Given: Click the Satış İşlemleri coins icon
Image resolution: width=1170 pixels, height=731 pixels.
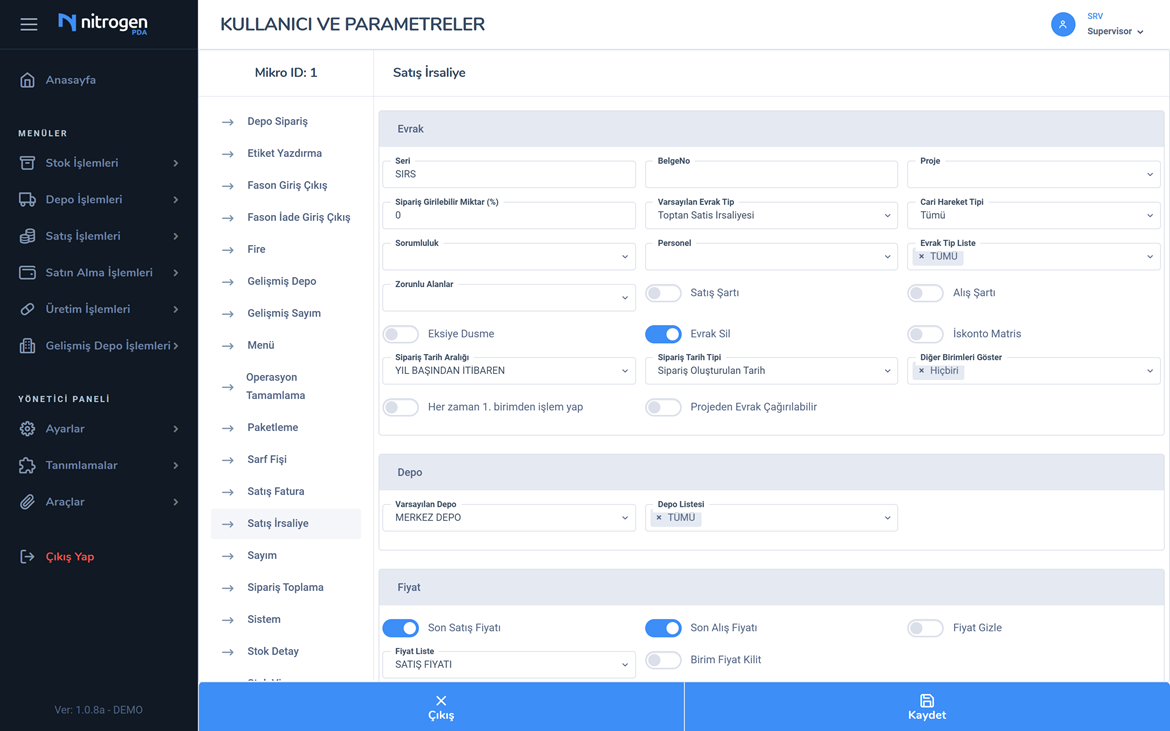Looking at the screenshot, I should coord(28,236).
